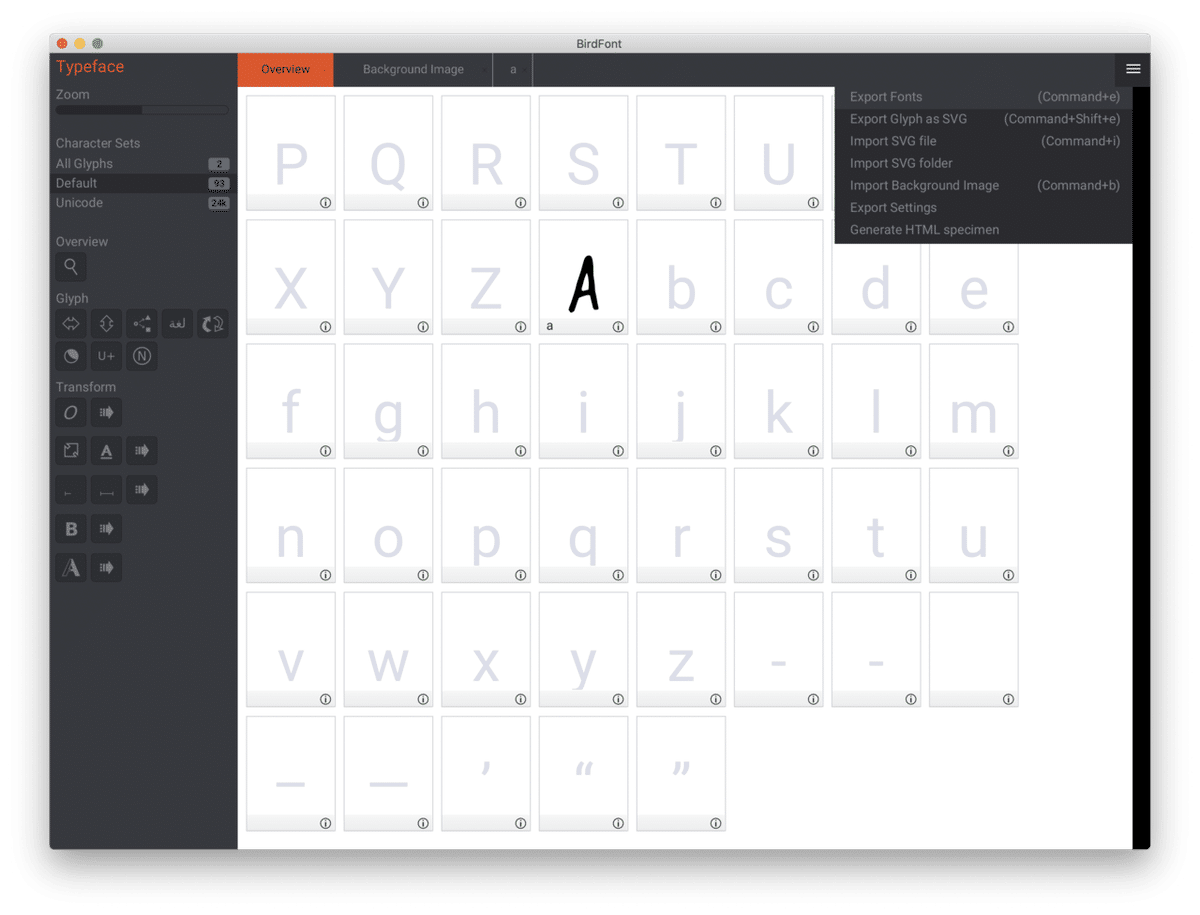Click the BirdFont window title
This screenshot has width=1200, height=915.
(599, 44)
